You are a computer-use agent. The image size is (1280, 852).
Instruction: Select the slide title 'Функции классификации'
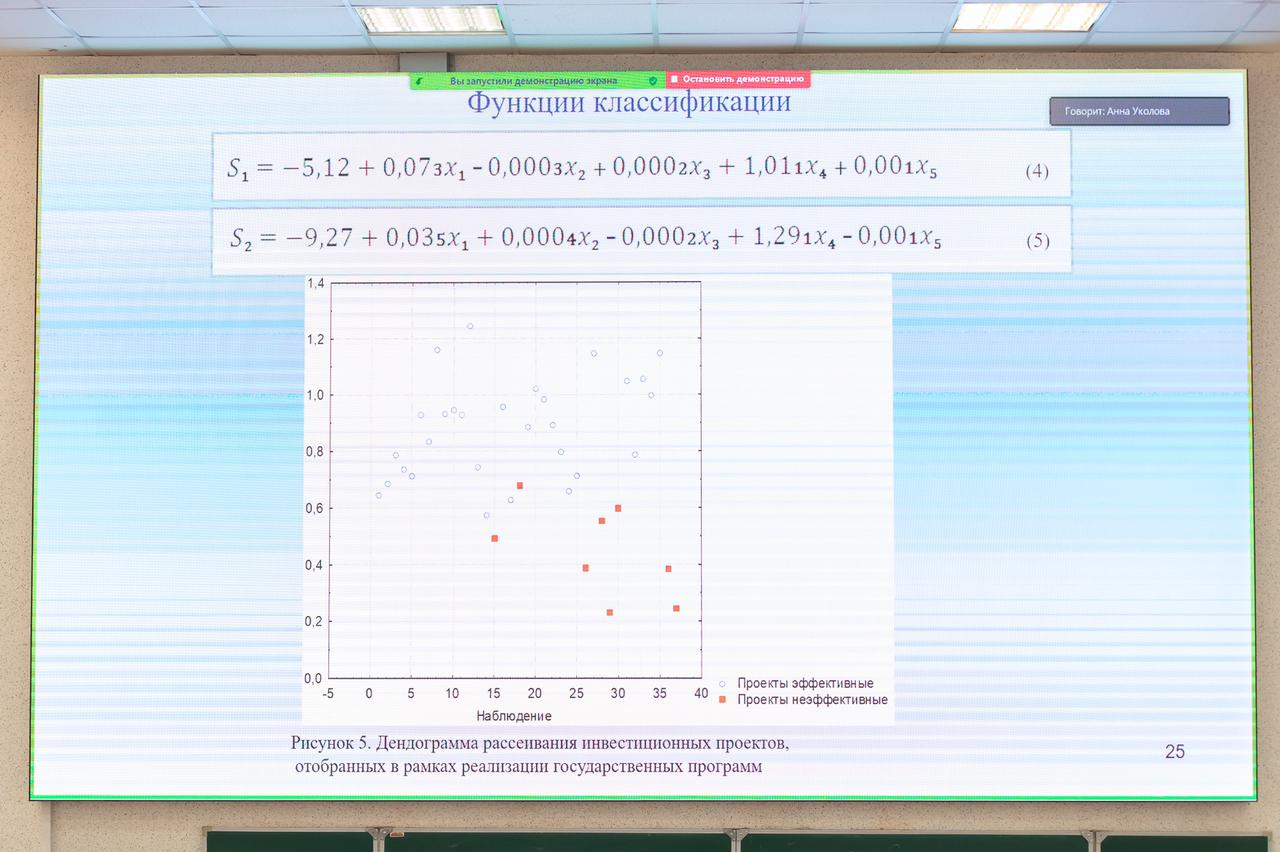point(630,103)
